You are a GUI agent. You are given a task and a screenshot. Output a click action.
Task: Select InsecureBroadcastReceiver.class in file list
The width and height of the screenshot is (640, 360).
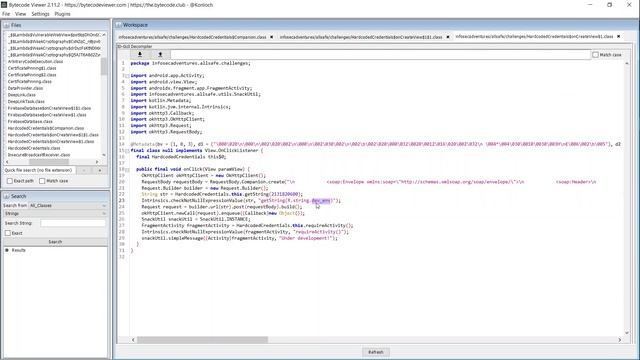click(x=39, y=155)
